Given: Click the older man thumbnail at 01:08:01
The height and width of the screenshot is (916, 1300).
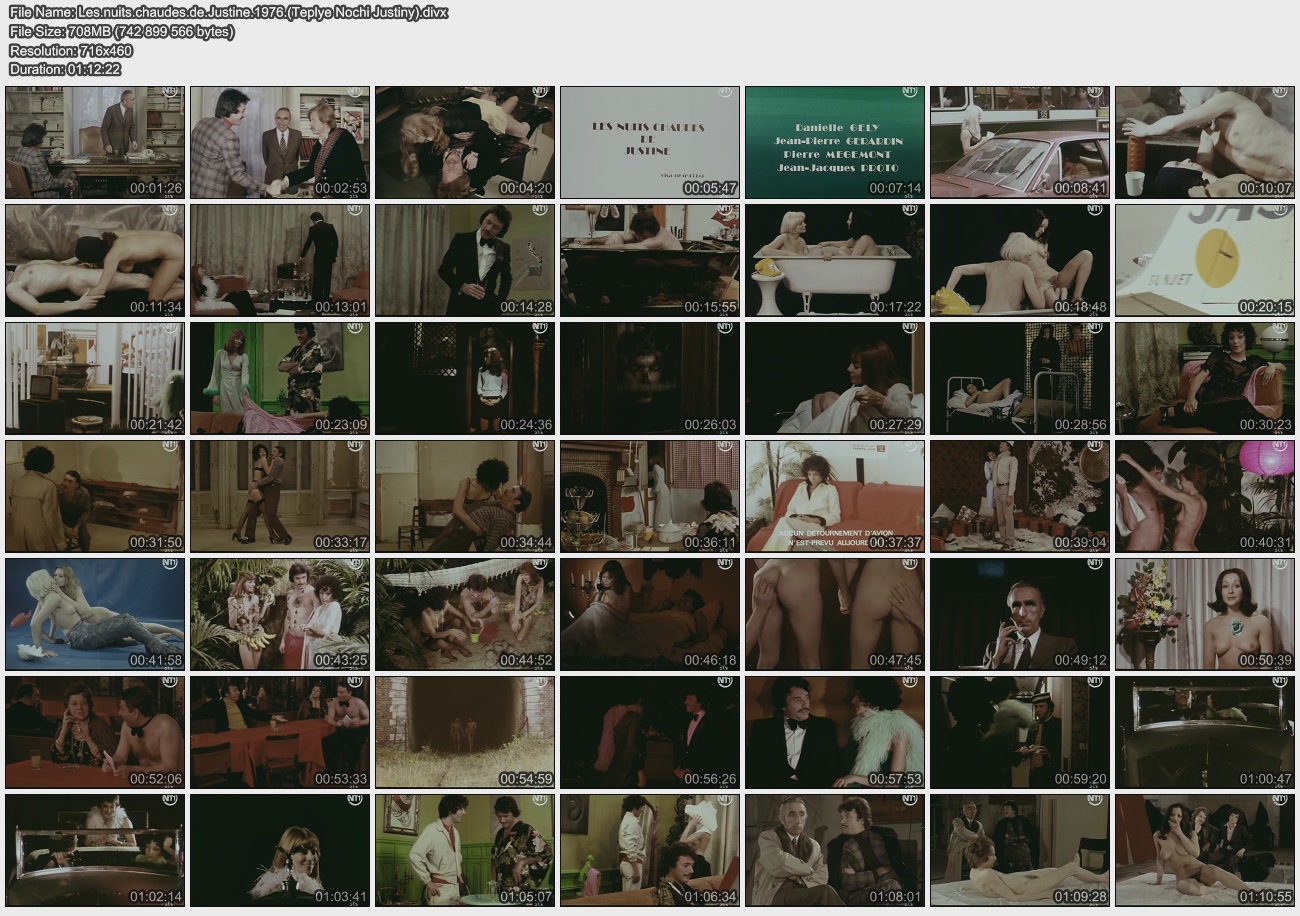Looking at the screenshot, I should coord(835,850).
